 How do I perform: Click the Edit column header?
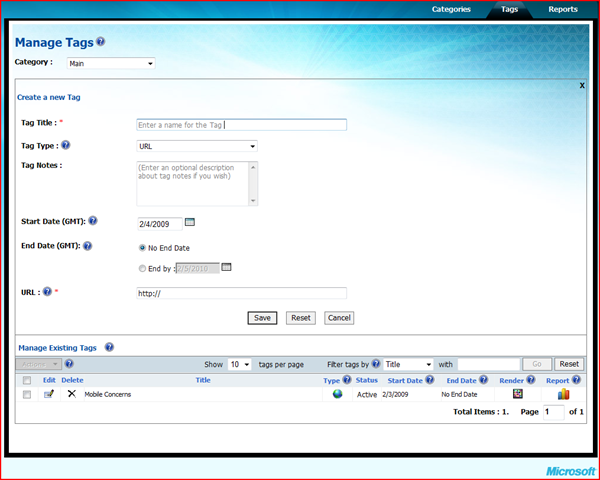tap(49, 380)
